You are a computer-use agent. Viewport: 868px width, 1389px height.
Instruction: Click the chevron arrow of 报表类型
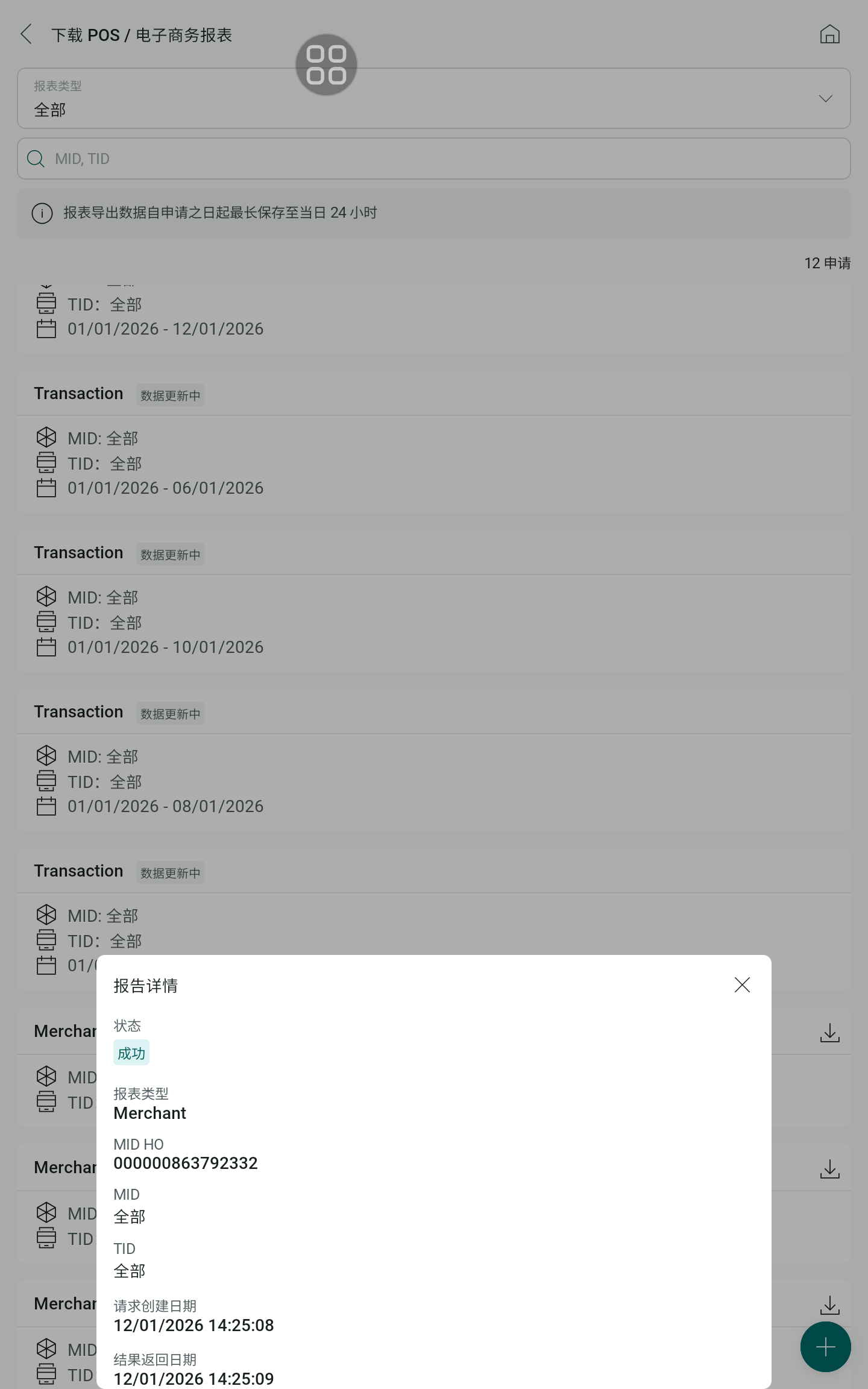coord(825,98)
